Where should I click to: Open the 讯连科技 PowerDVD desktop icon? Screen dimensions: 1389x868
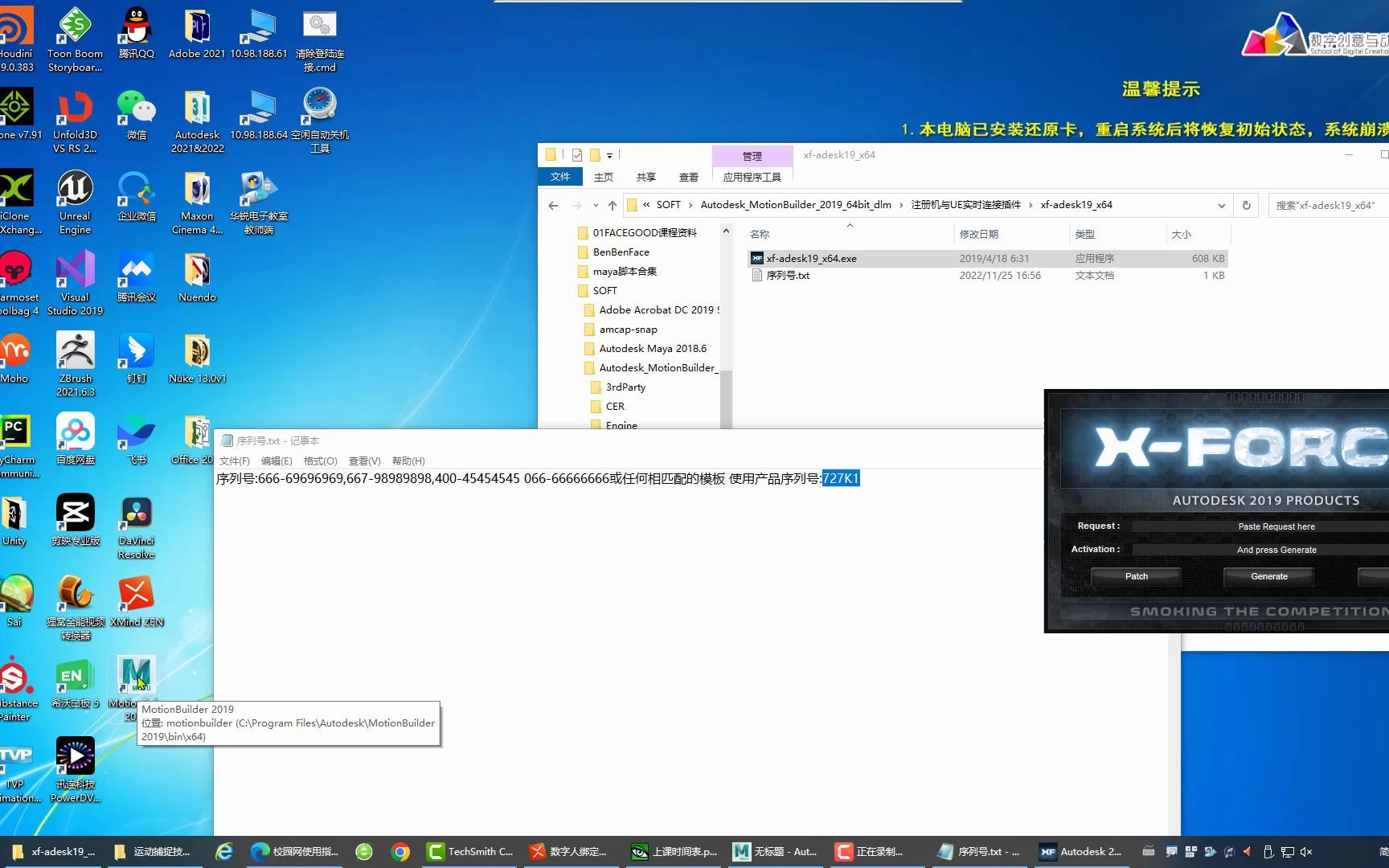pyautogui.click(x=75, y=770)
